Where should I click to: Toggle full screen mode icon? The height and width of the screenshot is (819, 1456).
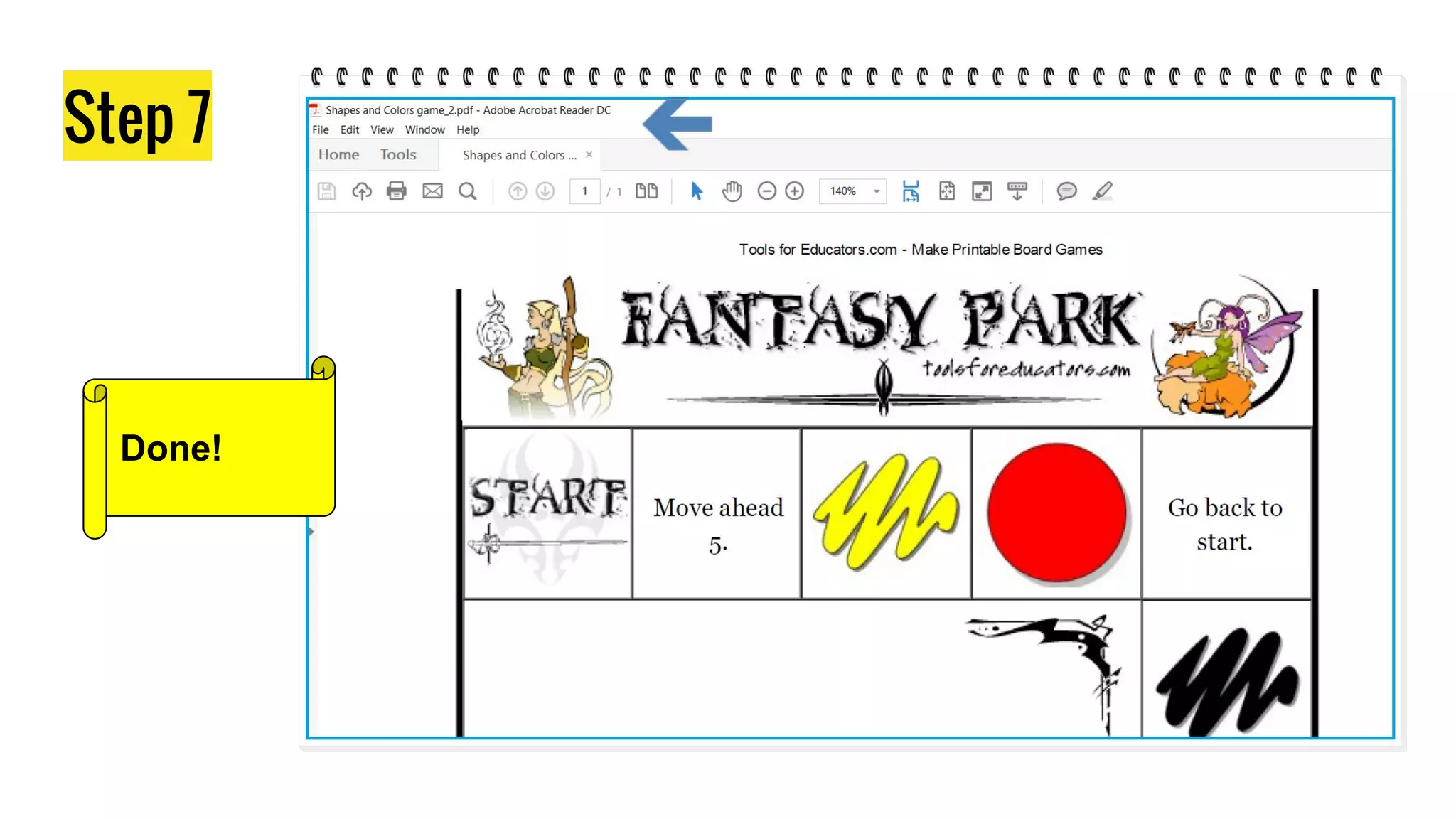point(982,191)
